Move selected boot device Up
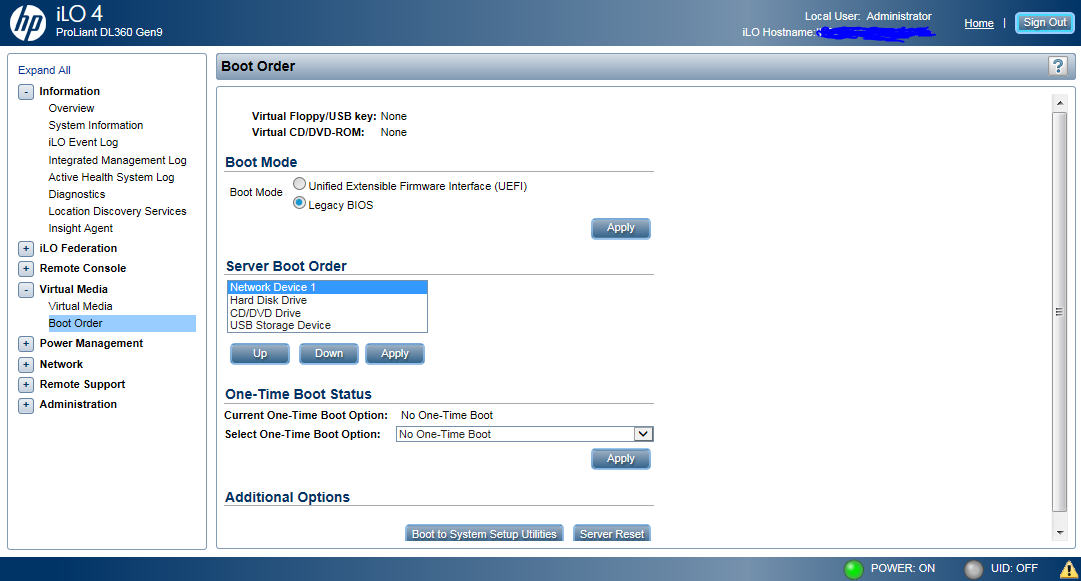 coord(260,354)
